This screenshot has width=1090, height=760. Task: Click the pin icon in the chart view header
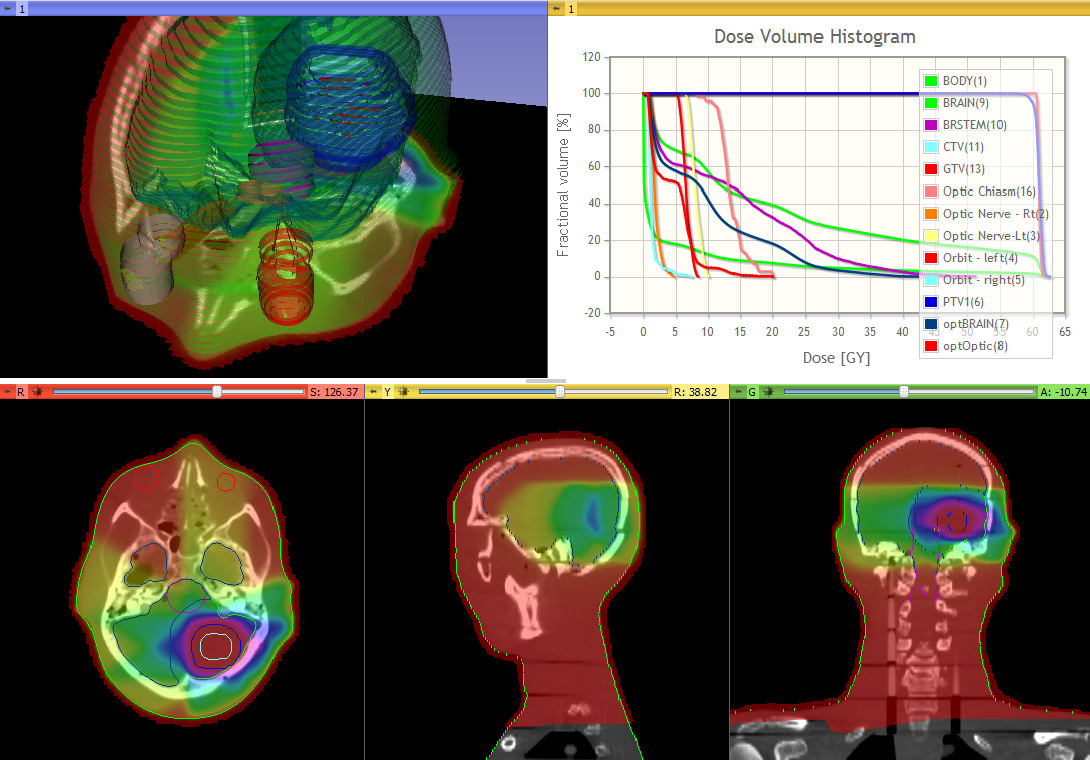556,8
